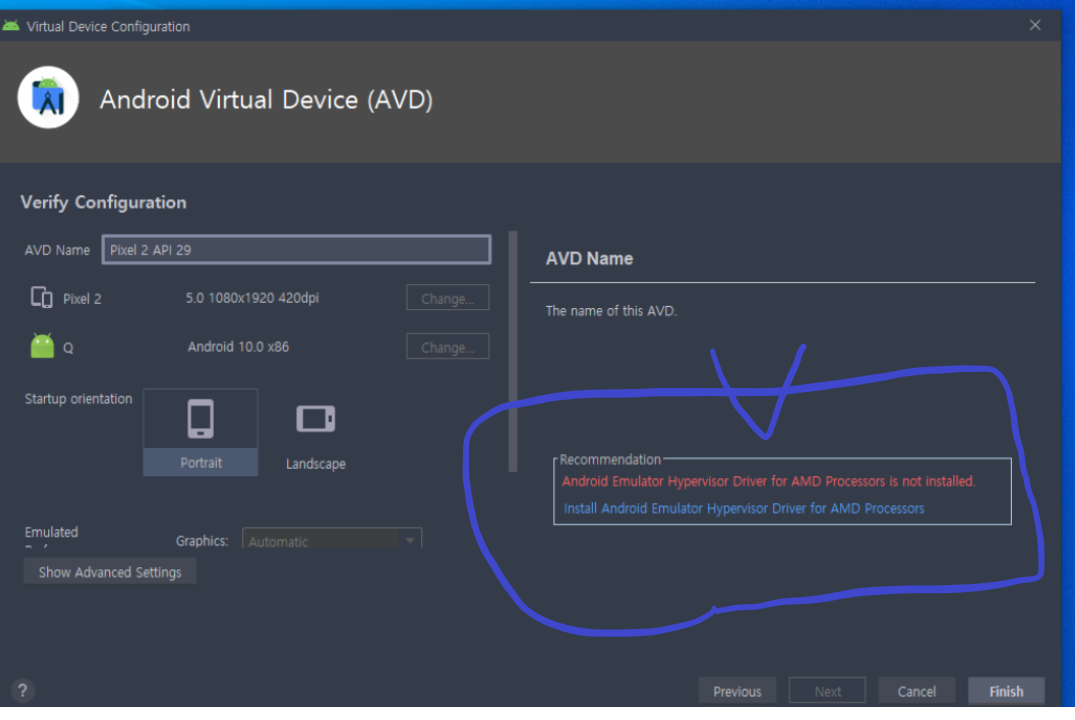
Task: Open the Graphics Automatic dropdown
Action: (332, 540)
